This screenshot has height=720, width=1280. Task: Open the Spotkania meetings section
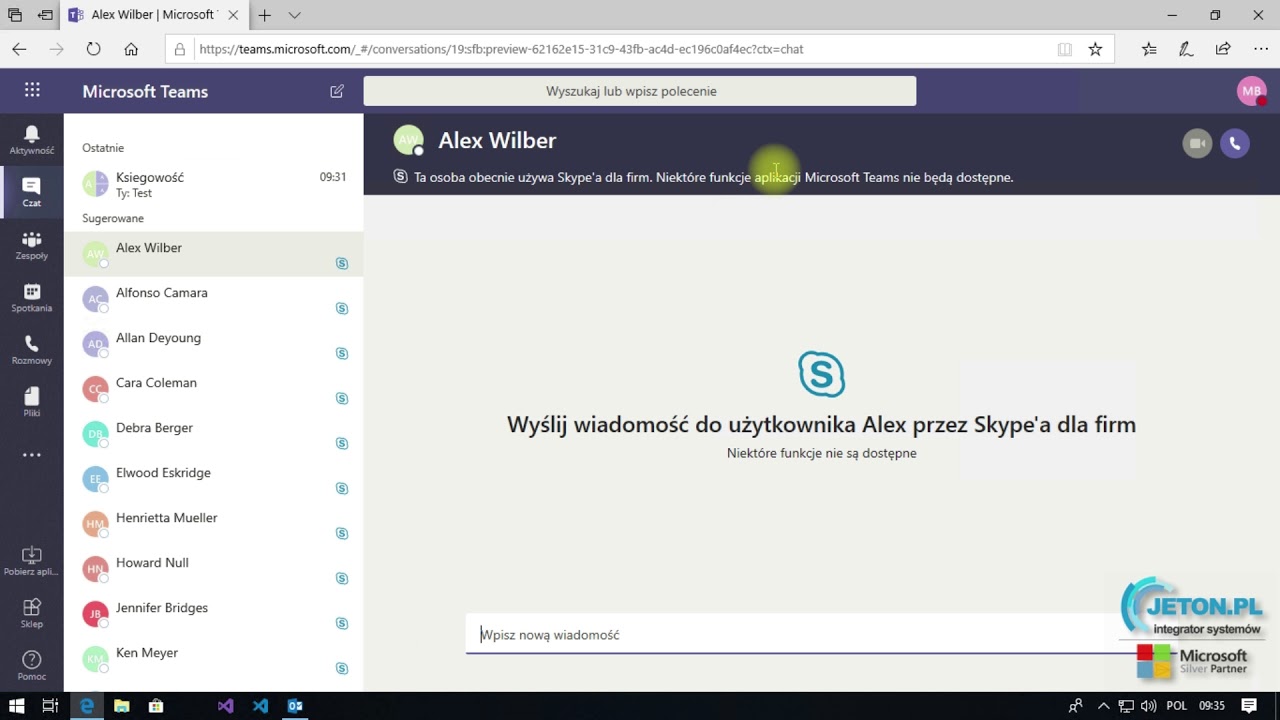coord(32,297)
